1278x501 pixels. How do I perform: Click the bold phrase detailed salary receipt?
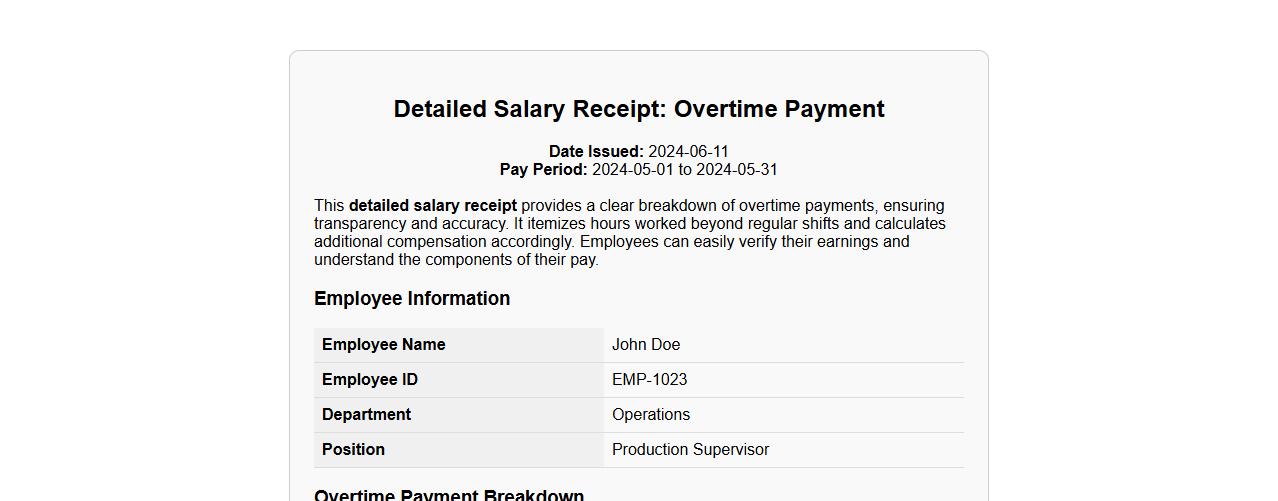[433, 206]
